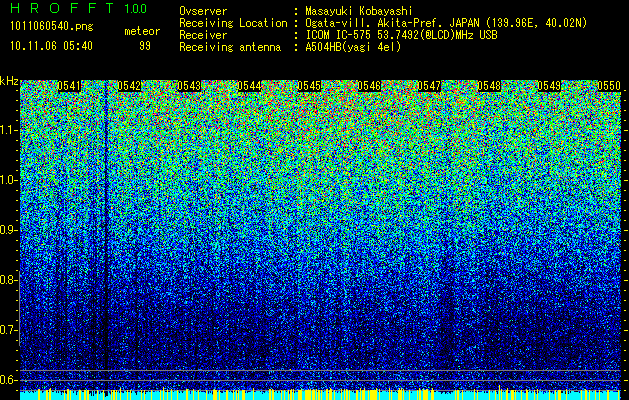This screenshot has width=629, height=400.
Task: Click the 0541 time marker
Action: click(x=69, y=86)
